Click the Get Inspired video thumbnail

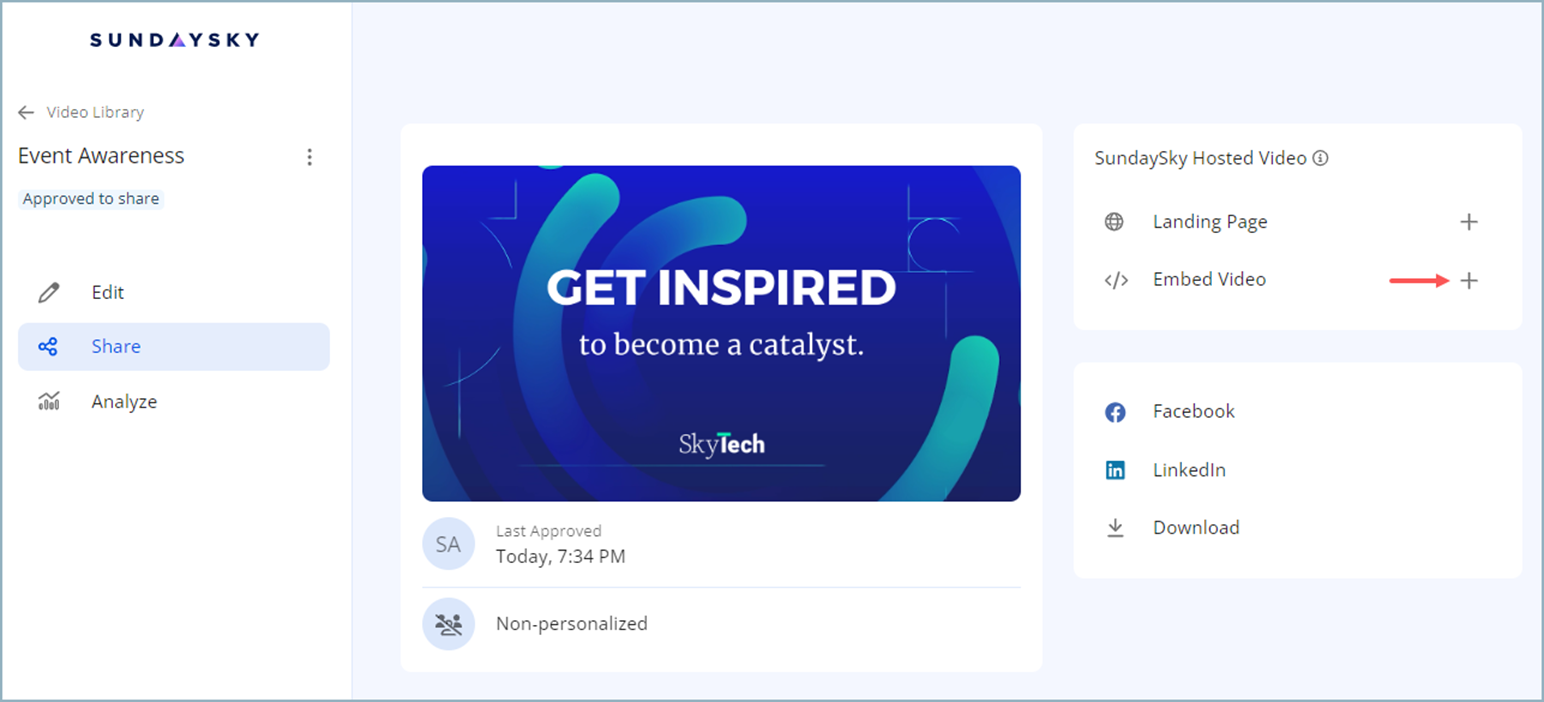721,333
